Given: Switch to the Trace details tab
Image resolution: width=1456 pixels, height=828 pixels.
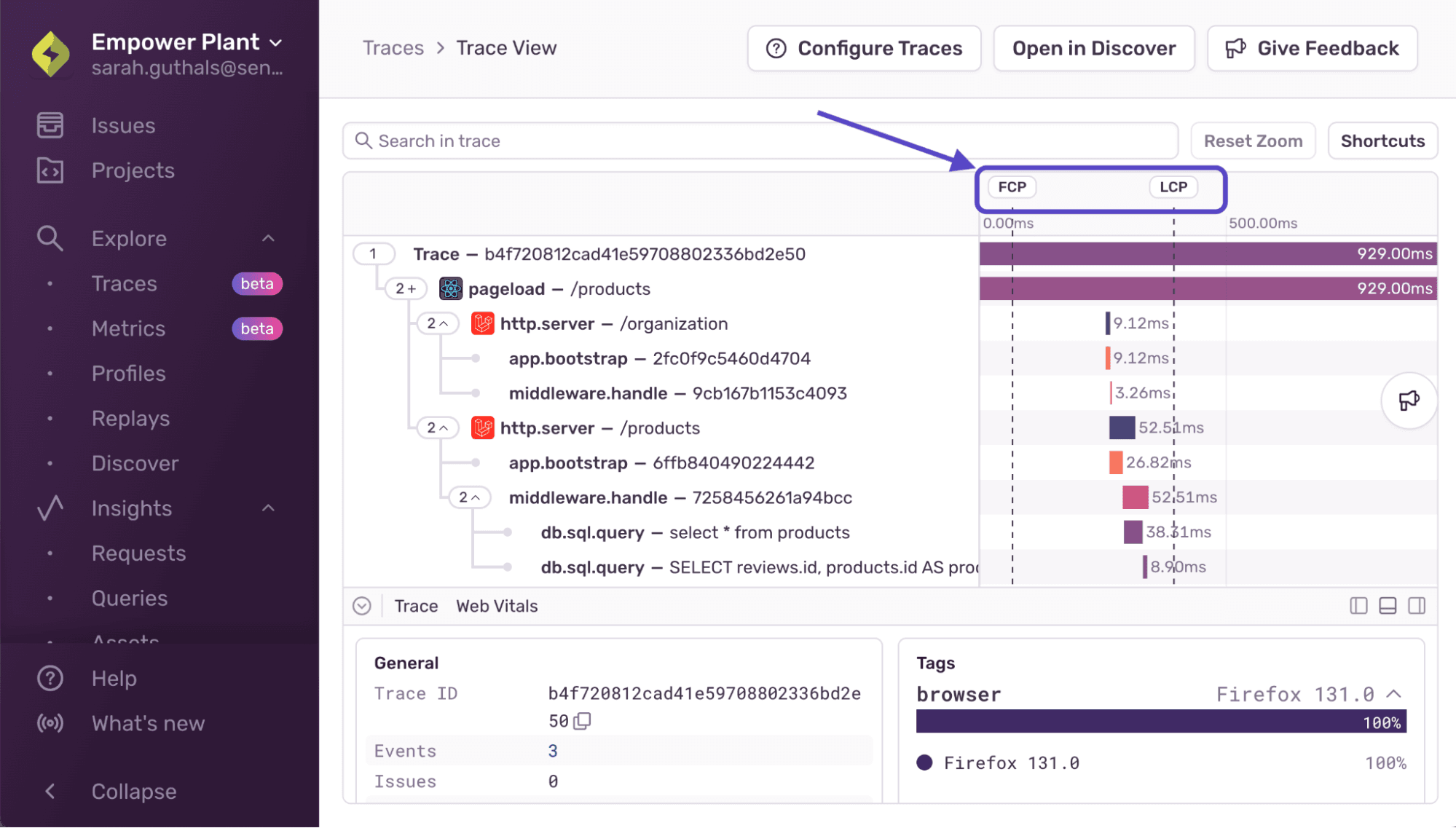Looking at the screenshot, I should (416, 606).
